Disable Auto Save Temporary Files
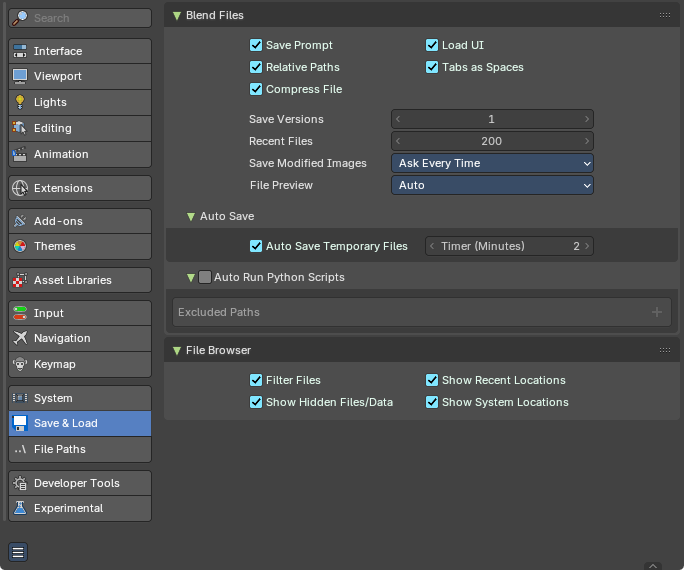Image resolution: width=684 pixels, height=570 pixels. click(256, 246)
